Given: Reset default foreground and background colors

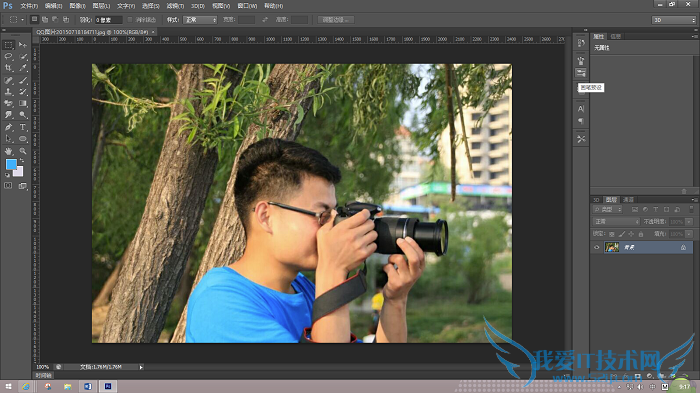Looking at the screenshot, I should [7, 176].
